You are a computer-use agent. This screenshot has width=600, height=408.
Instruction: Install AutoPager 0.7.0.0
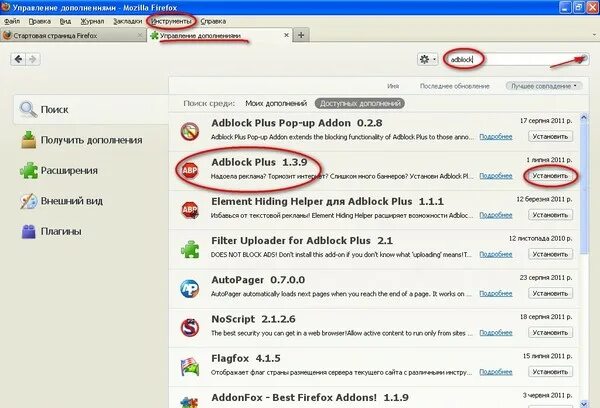550,294
